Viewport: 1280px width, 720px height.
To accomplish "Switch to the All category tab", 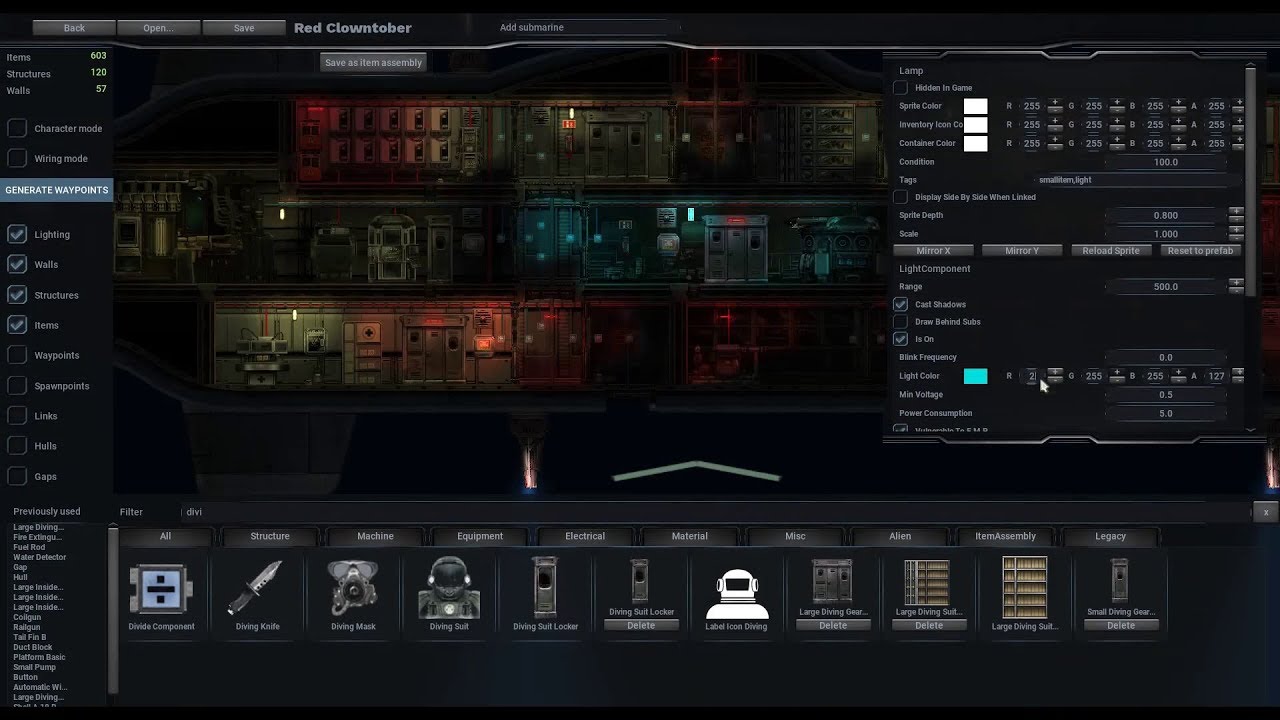I will coord(165,536).
